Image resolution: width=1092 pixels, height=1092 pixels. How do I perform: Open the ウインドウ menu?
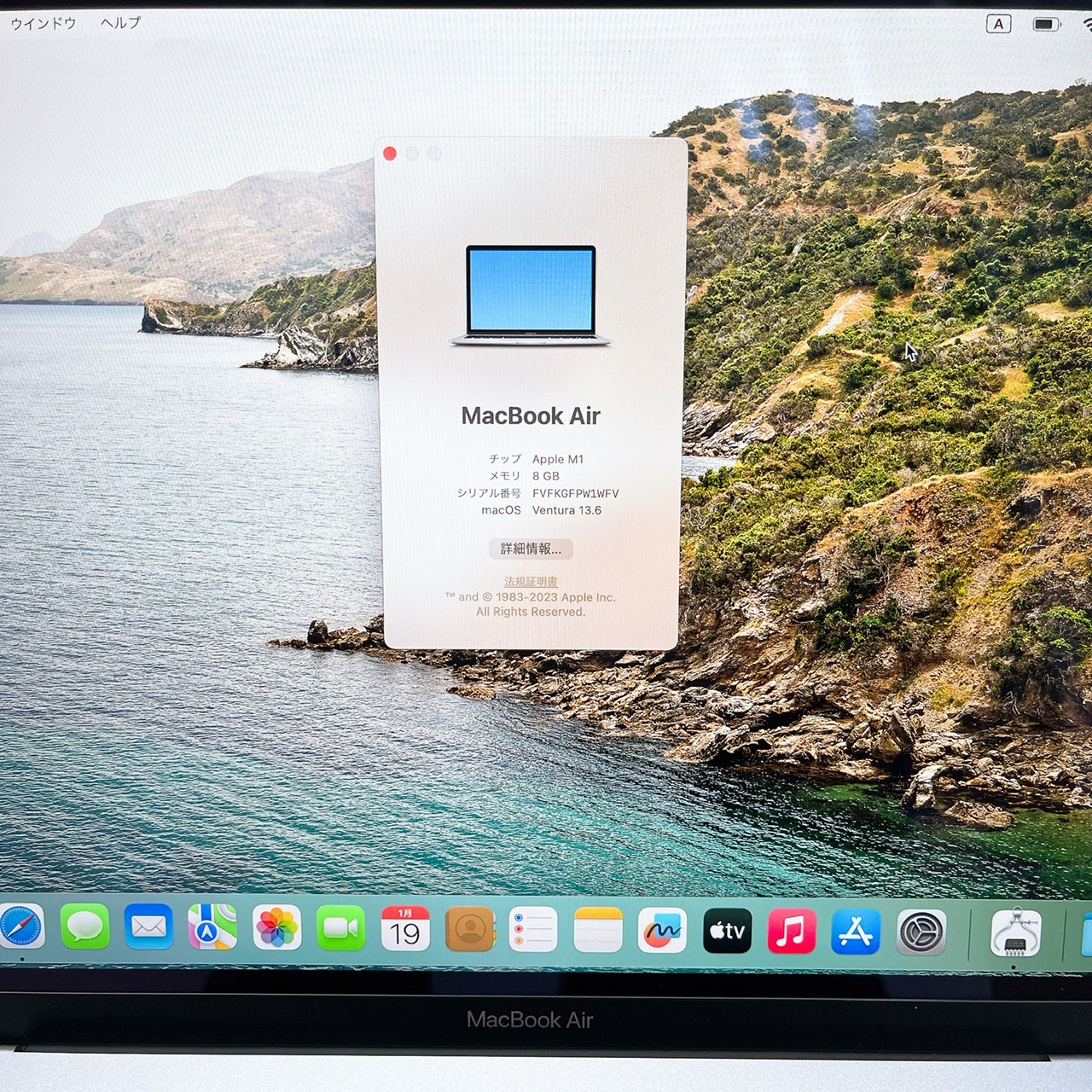click(43, 23)
